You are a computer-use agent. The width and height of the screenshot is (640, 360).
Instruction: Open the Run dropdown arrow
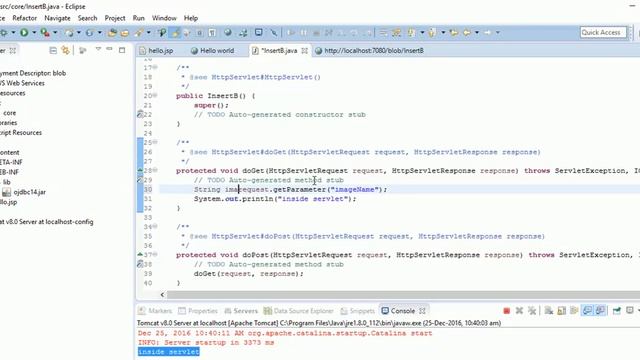pos(34,32)
